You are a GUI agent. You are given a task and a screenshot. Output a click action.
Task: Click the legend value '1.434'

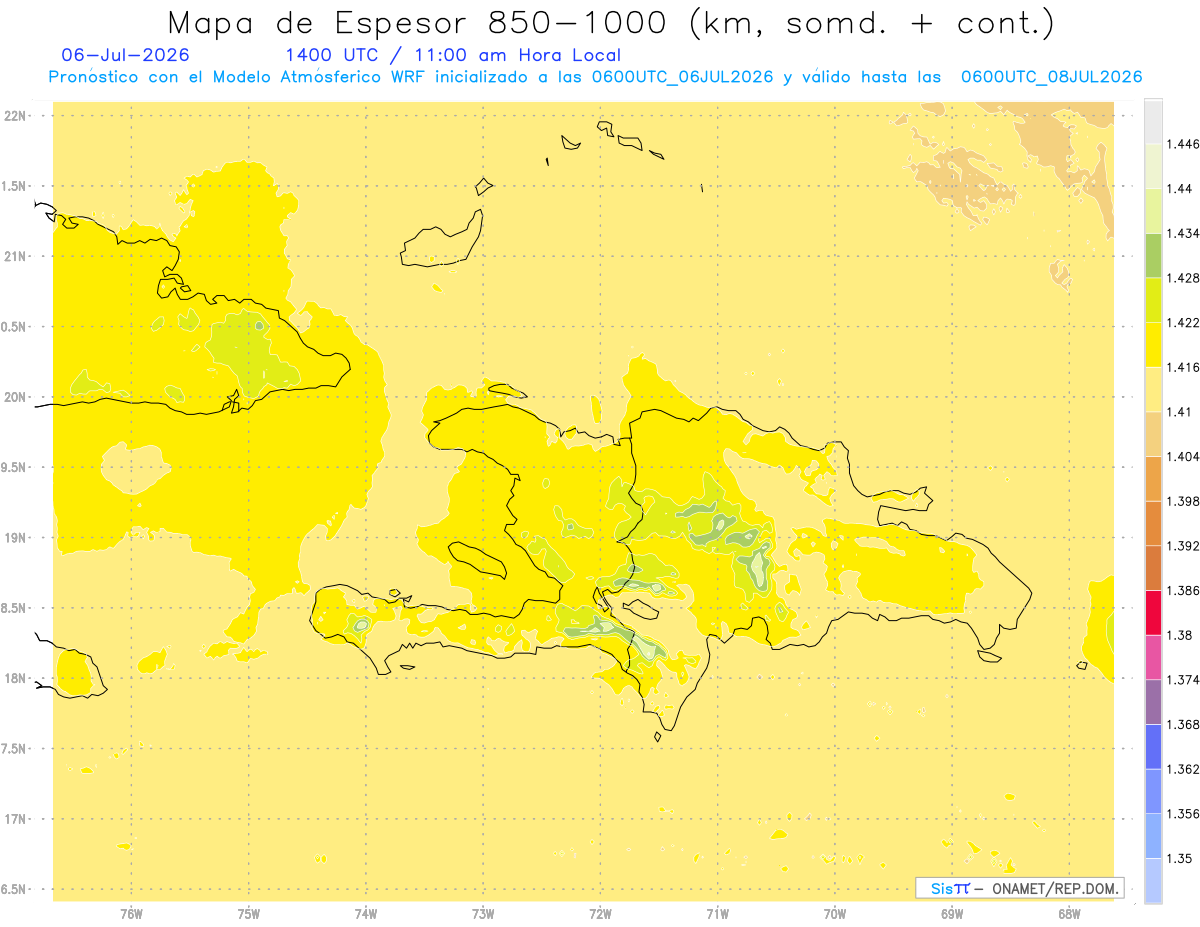click(1183, 234)
